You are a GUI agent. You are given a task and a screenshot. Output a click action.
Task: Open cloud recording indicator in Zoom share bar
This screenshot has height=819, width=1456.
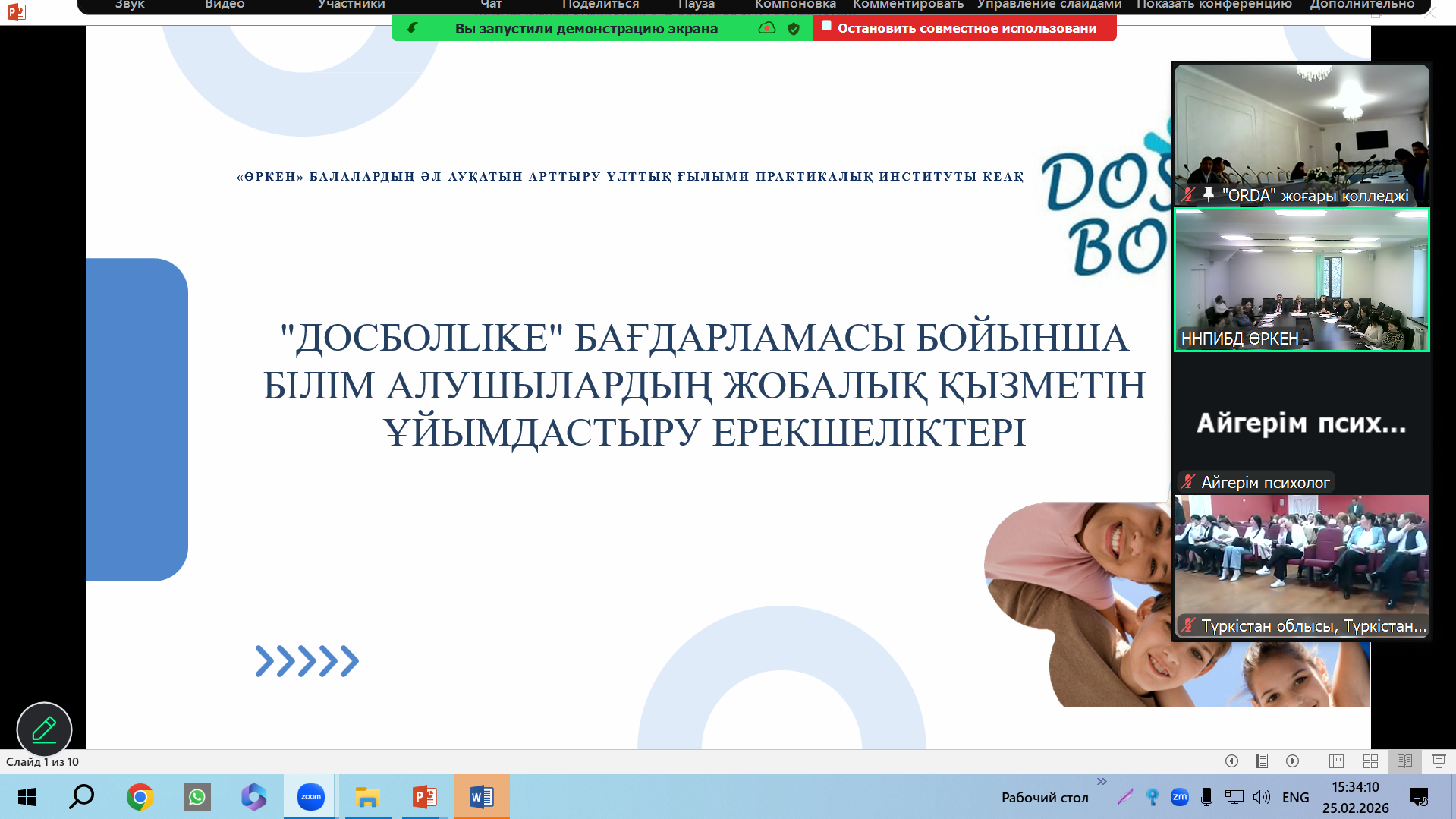767,28
